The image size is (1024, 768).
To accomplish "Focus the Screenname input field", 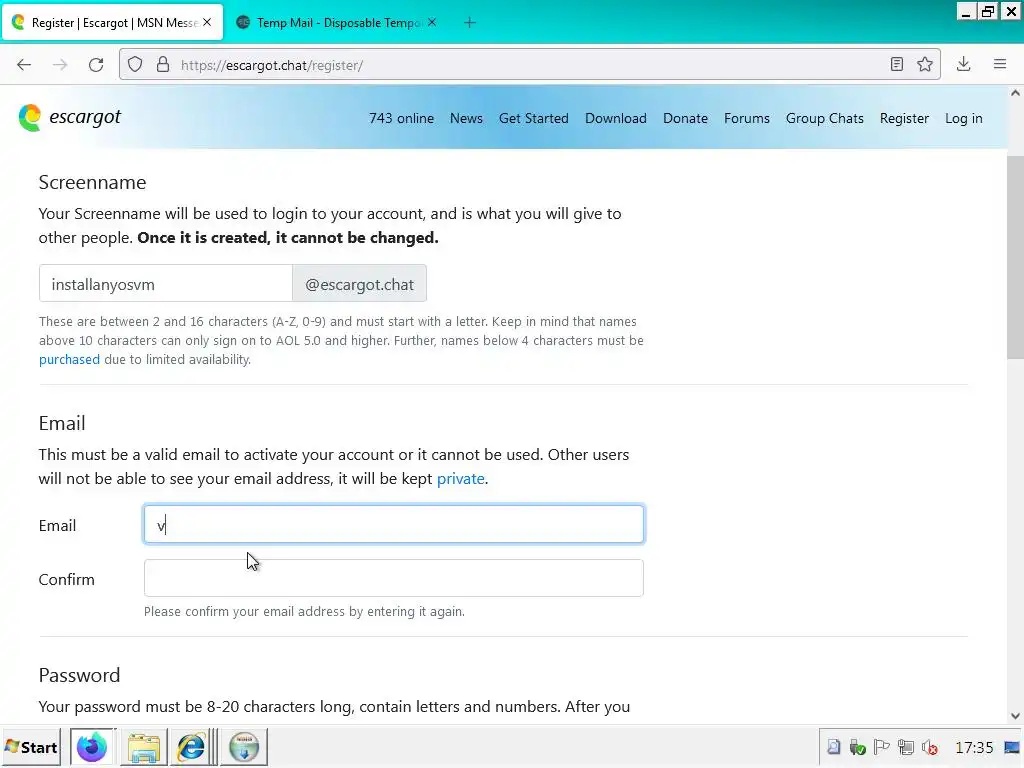I will point(166,283).
